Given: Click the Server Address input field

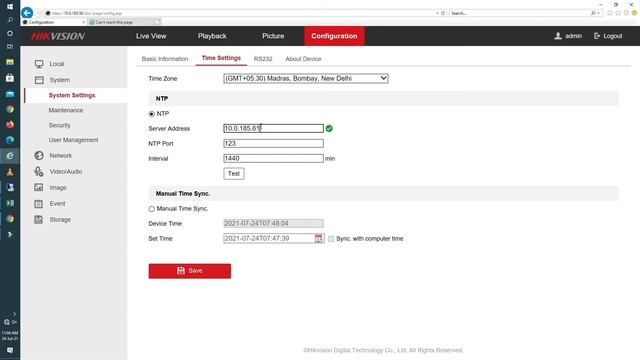Looking at the screenshot, I should point(273,129).
